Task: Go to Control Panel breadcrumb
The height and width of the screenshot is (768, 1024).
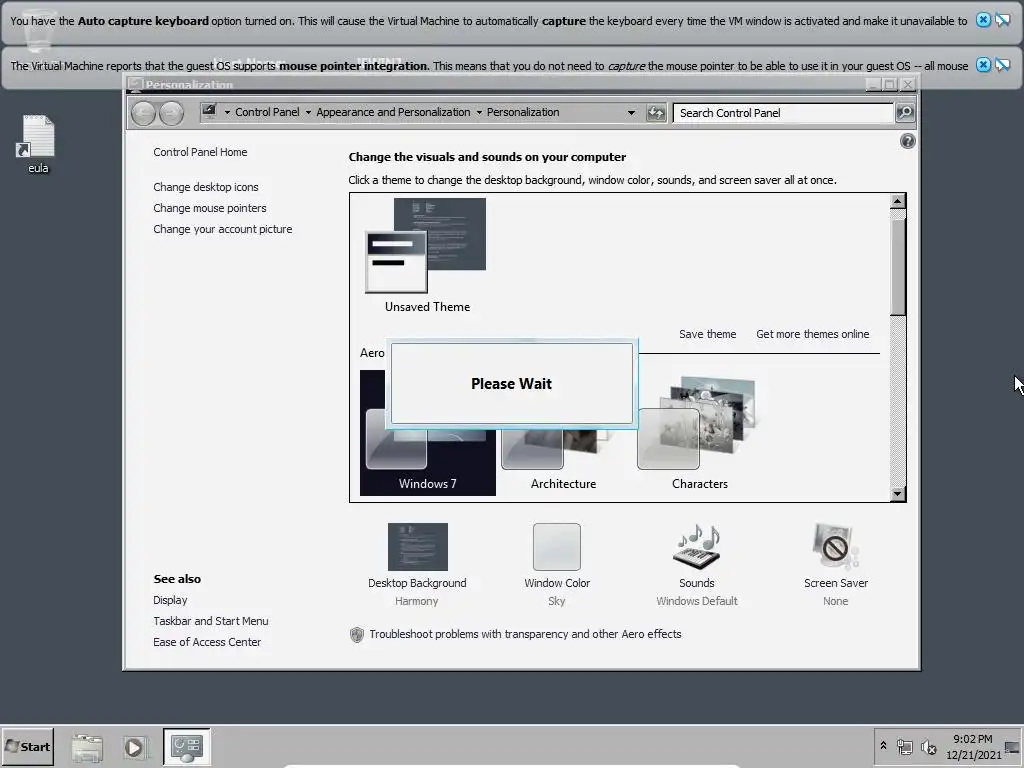Action: point(267,112)
